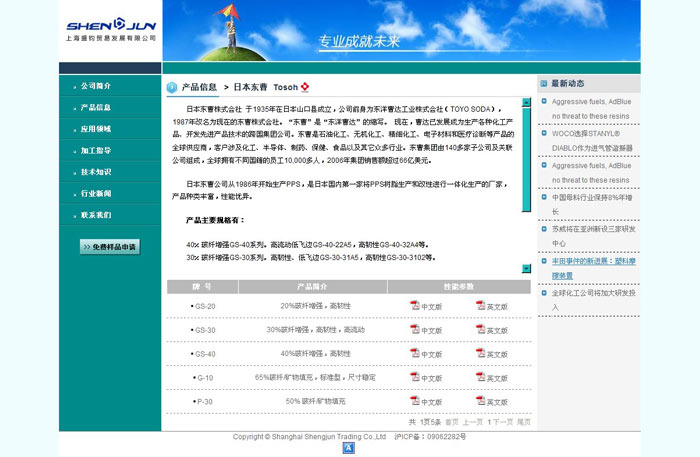Click the 性能参数 table column header

459,287
